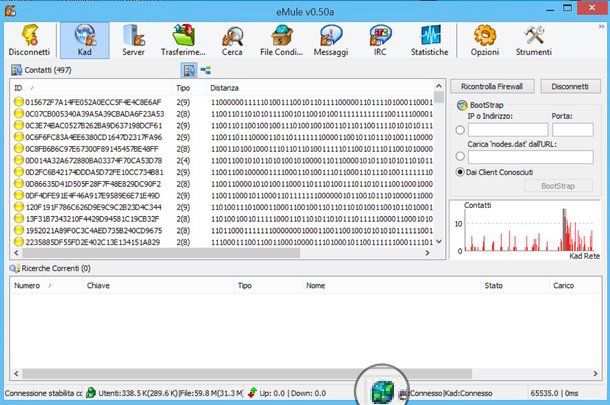Click contacts list scroll left arrow
The height and width of the screenshot is (405, 610).
16,253
